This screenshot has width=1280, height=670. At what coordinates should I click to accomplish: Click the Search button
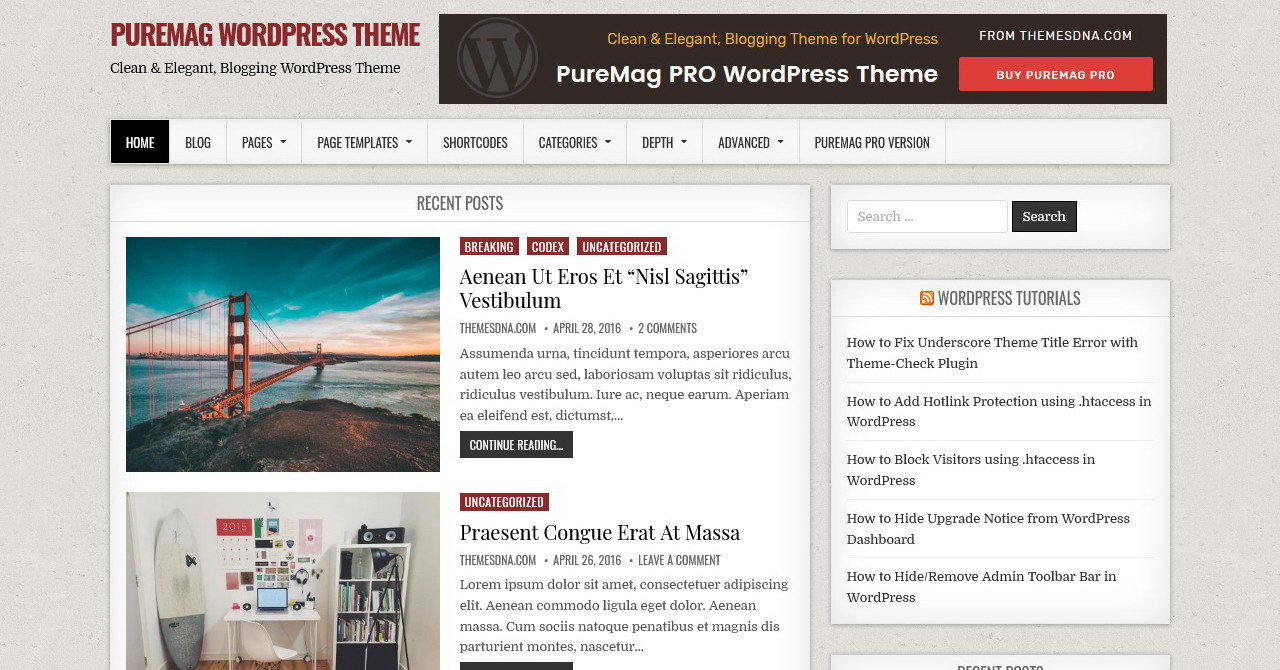(1044, 216)
